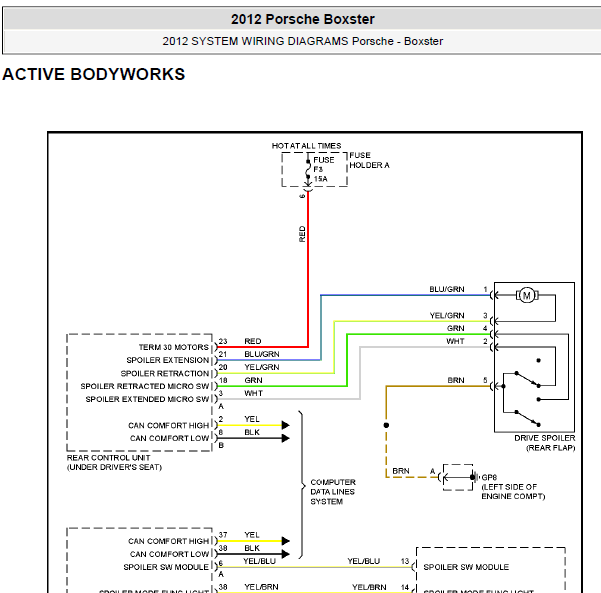
Task: Click "SPOILER SW MODULE" label at pin 13
Action: (x=466, y=567)
